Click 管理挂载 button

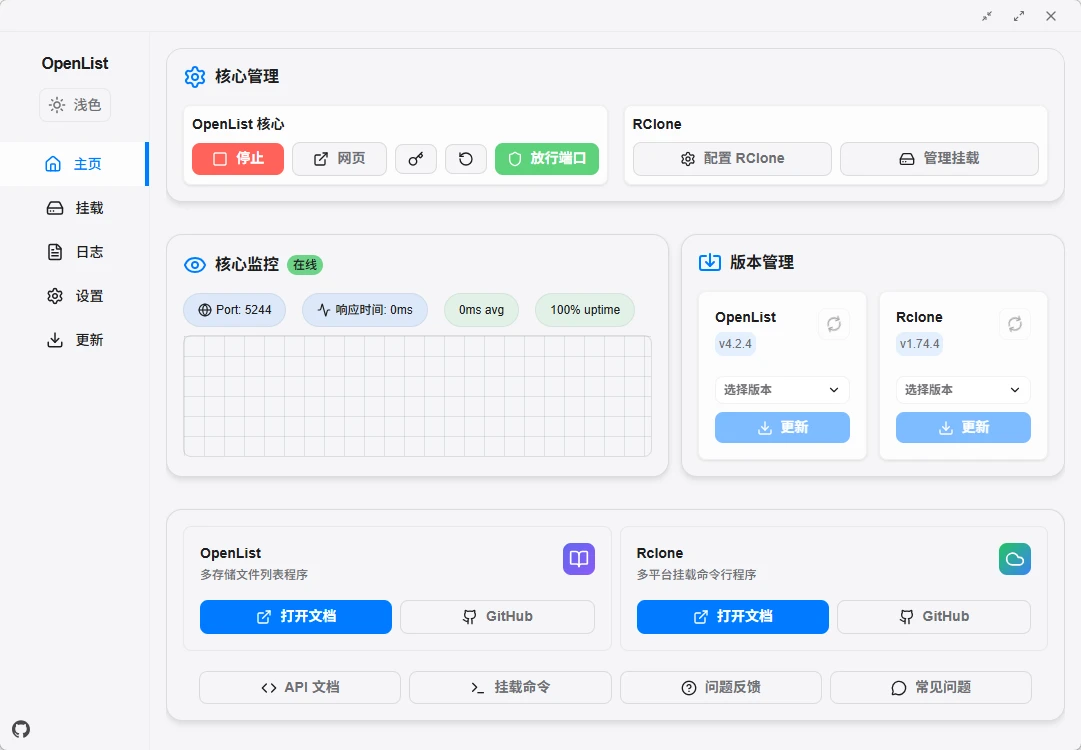point(939,159)
